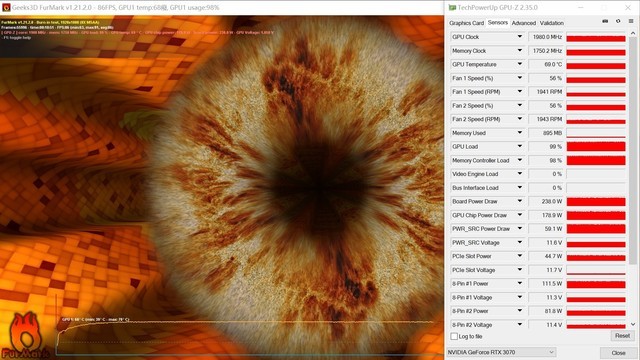640x360 pixels.
Task: Click the GPU Load red graph
Action: [x=596, y=147]
